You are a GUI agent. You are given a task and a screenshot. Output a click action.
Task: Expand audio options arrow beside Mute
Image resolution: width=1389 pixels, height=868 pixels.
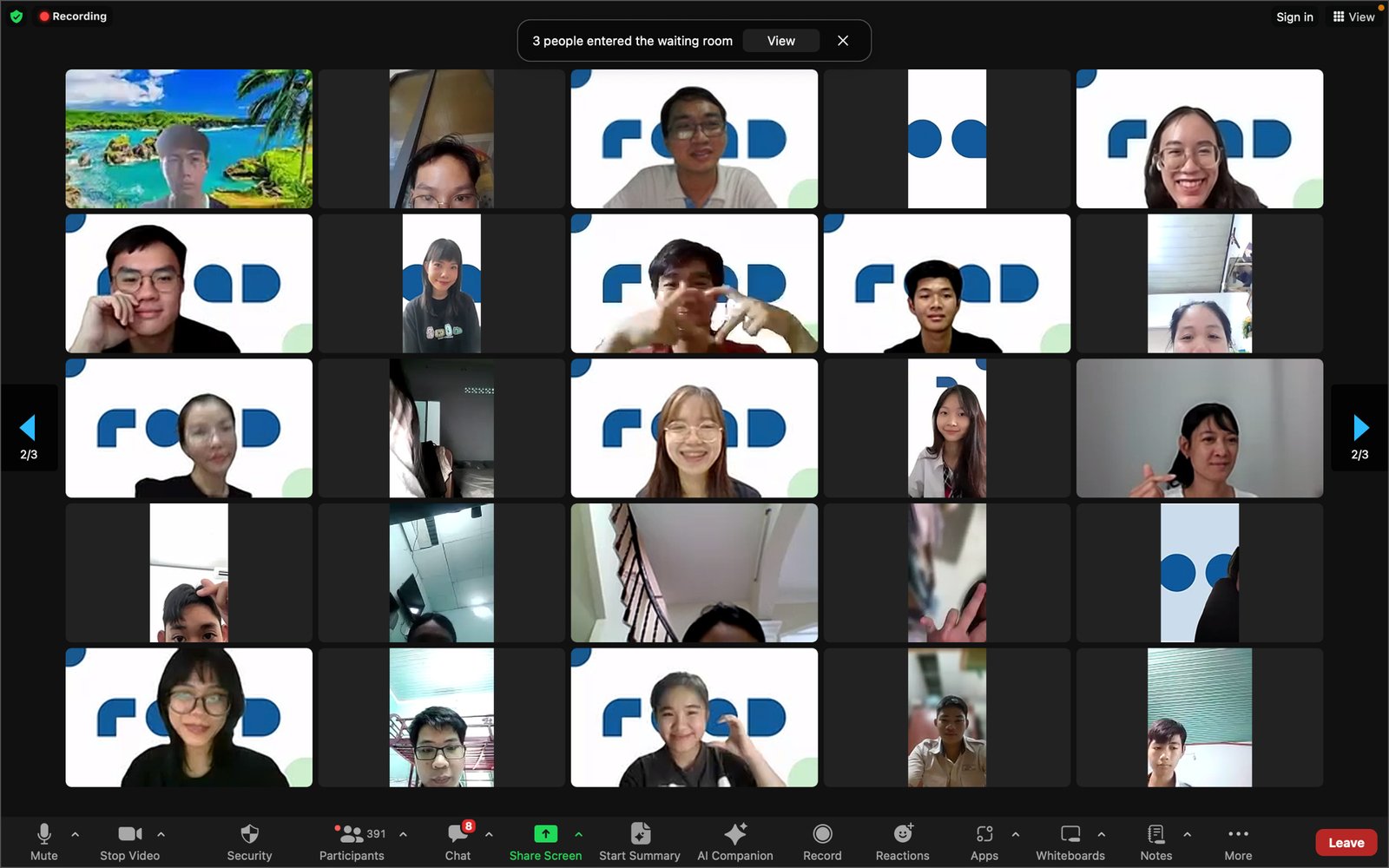pyautogui.click(x=76, y=834)
